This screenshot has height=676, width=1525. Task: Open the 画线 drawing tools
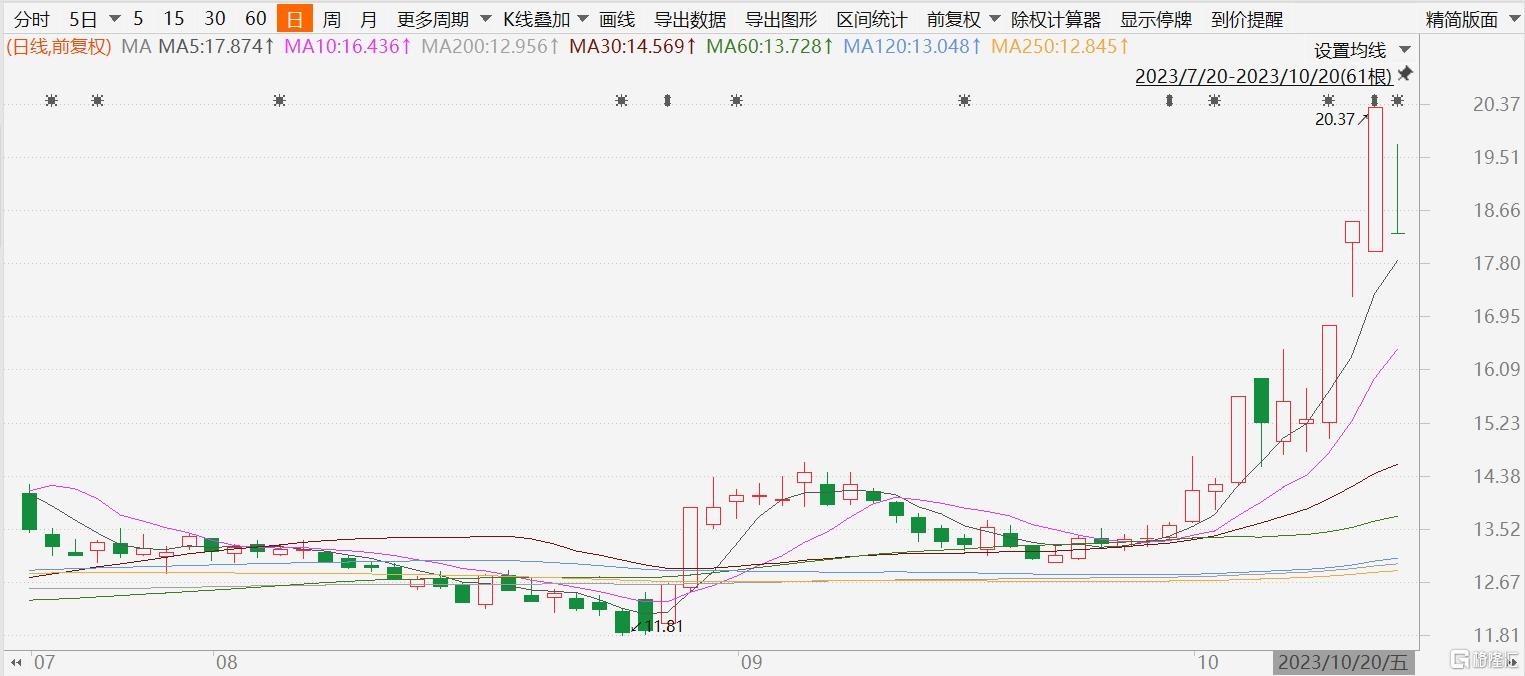point(617,19)
